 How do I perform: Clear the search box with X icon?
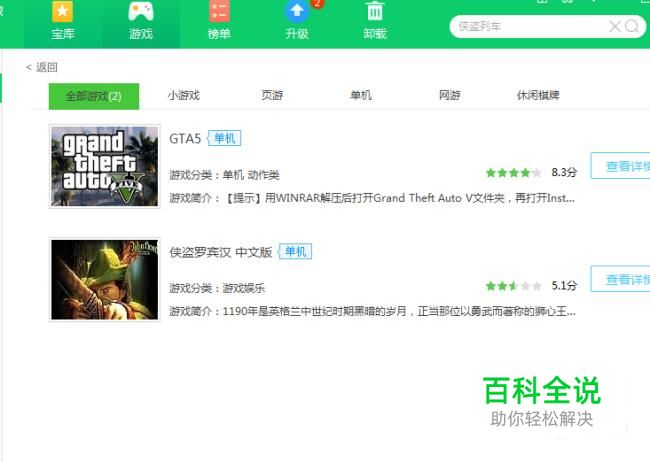615,27
